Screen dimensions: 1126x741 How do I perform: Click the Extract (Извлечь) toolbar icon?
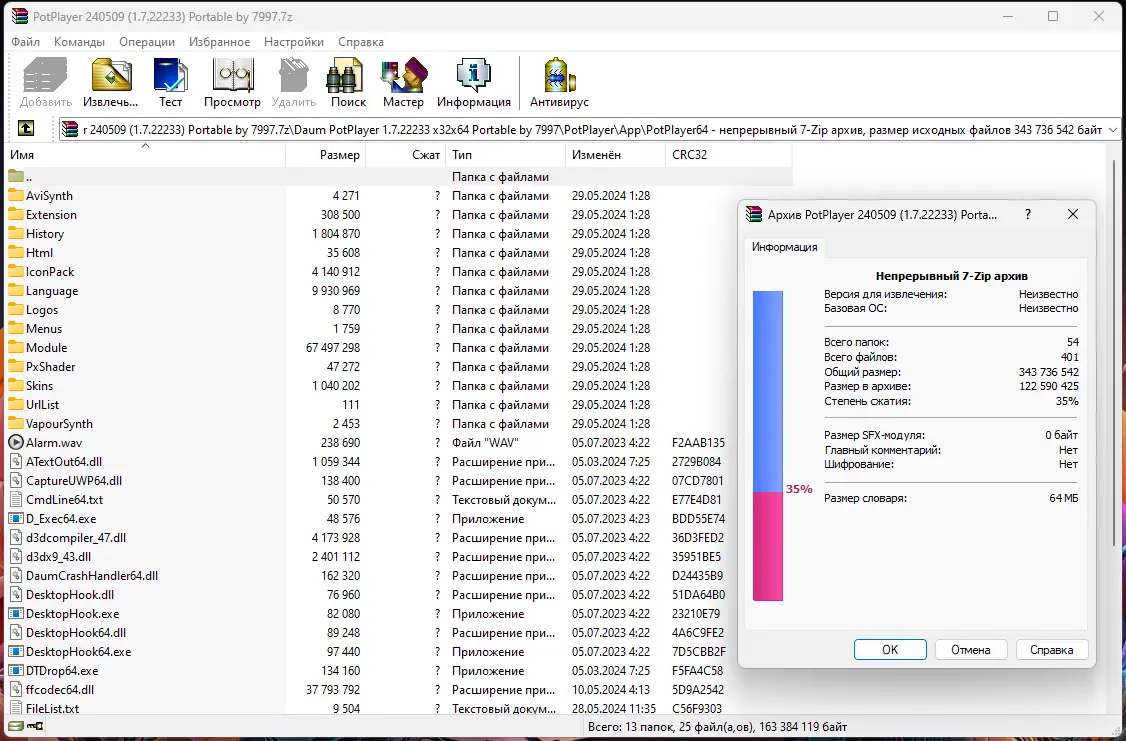coord(111,83)
